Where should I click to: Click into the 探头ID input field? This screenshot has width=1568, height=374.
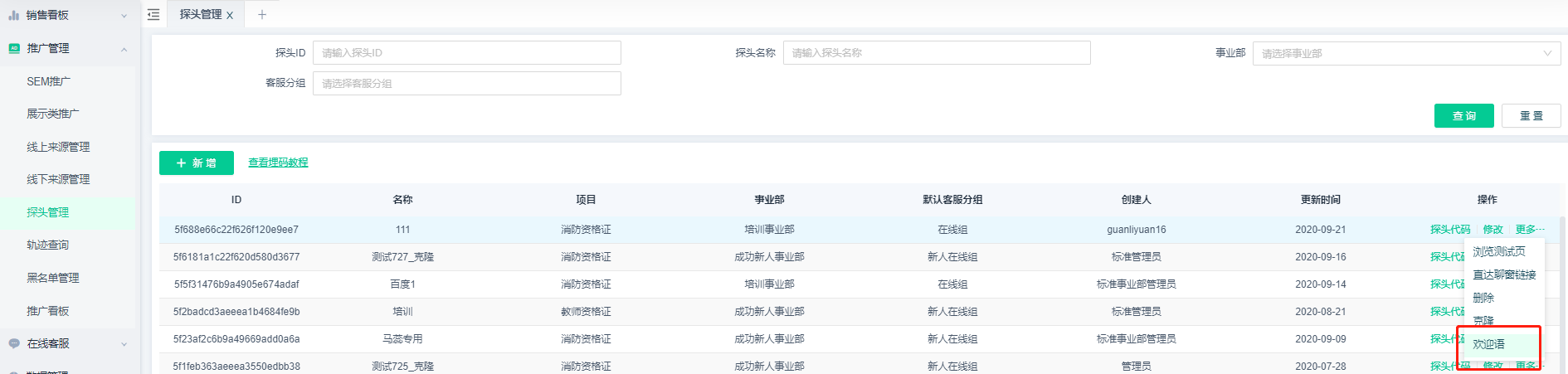[466, 53]
